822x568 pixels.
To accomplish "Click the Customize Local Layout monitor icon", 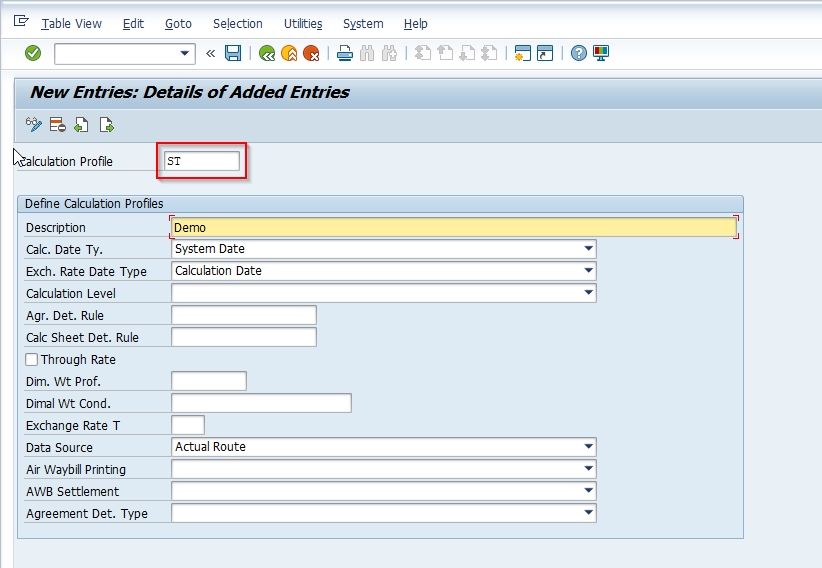I will tap(601, 53).
